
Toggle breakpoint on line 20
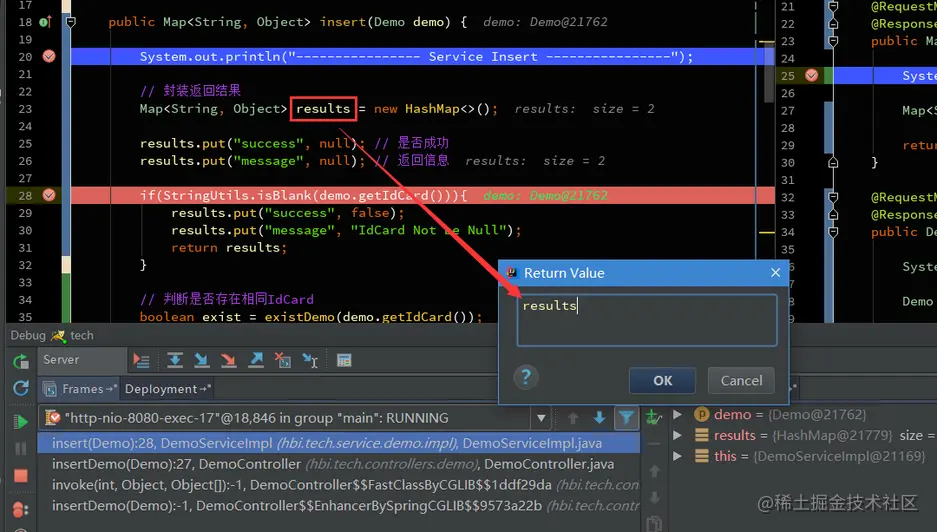[x=49, y=56]
